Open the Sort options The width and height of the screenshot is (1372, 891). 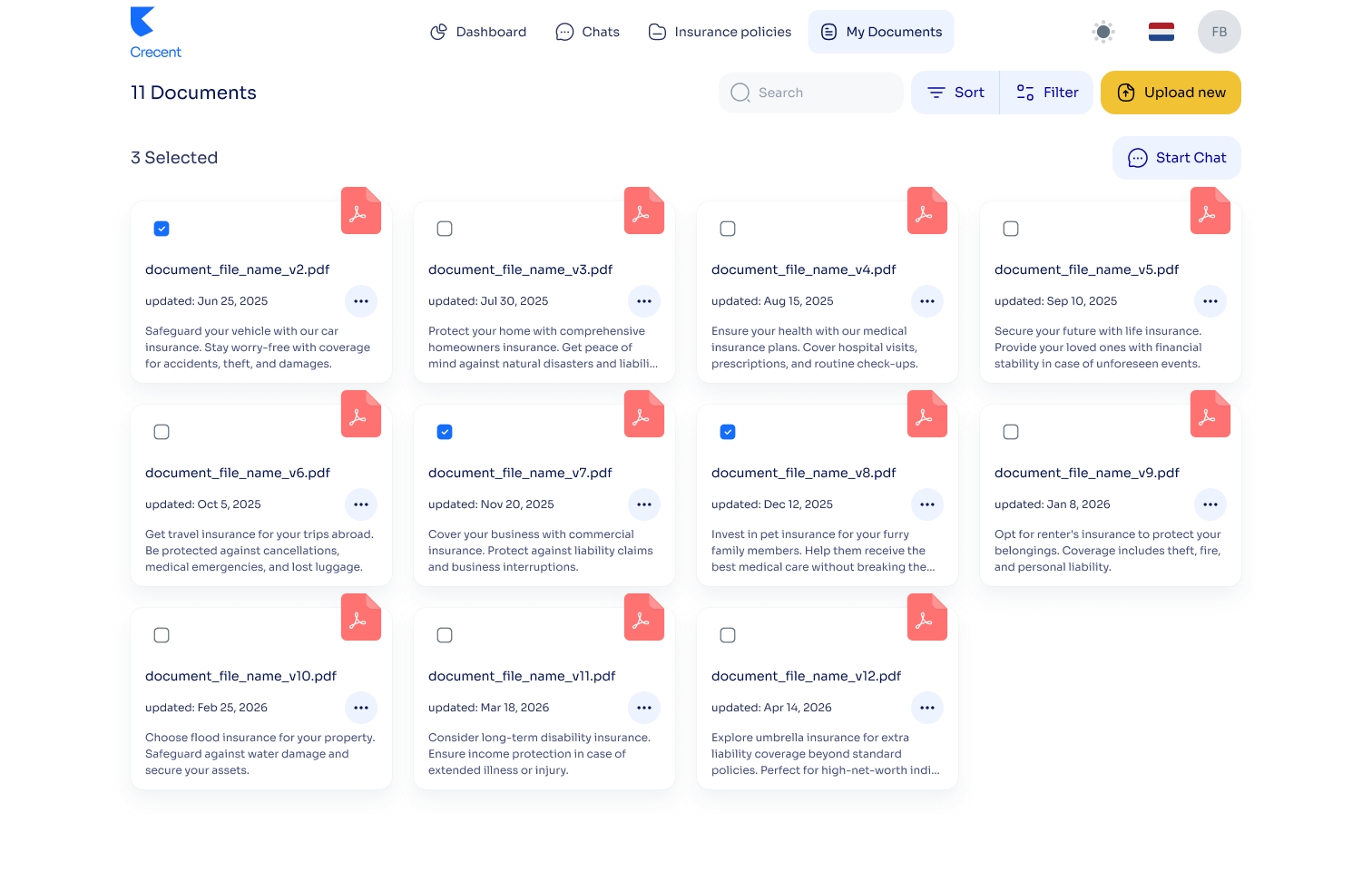click(x=955, y=93)
